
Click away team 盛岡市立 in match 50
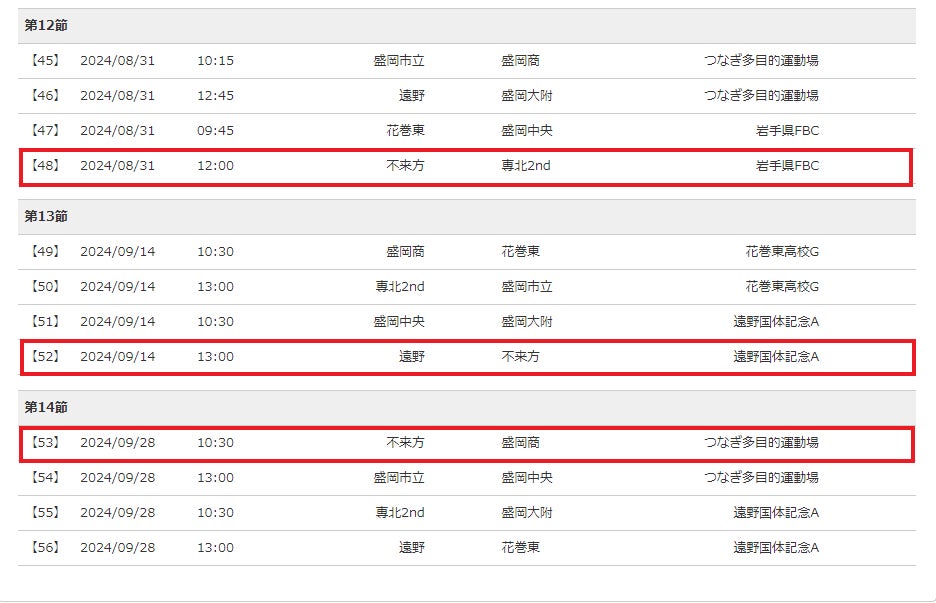(526, 286)
